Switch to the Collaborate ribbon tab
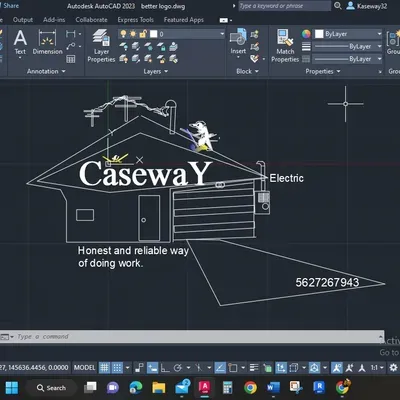This screenshot has width=400, height=400. tap(91, 20)
